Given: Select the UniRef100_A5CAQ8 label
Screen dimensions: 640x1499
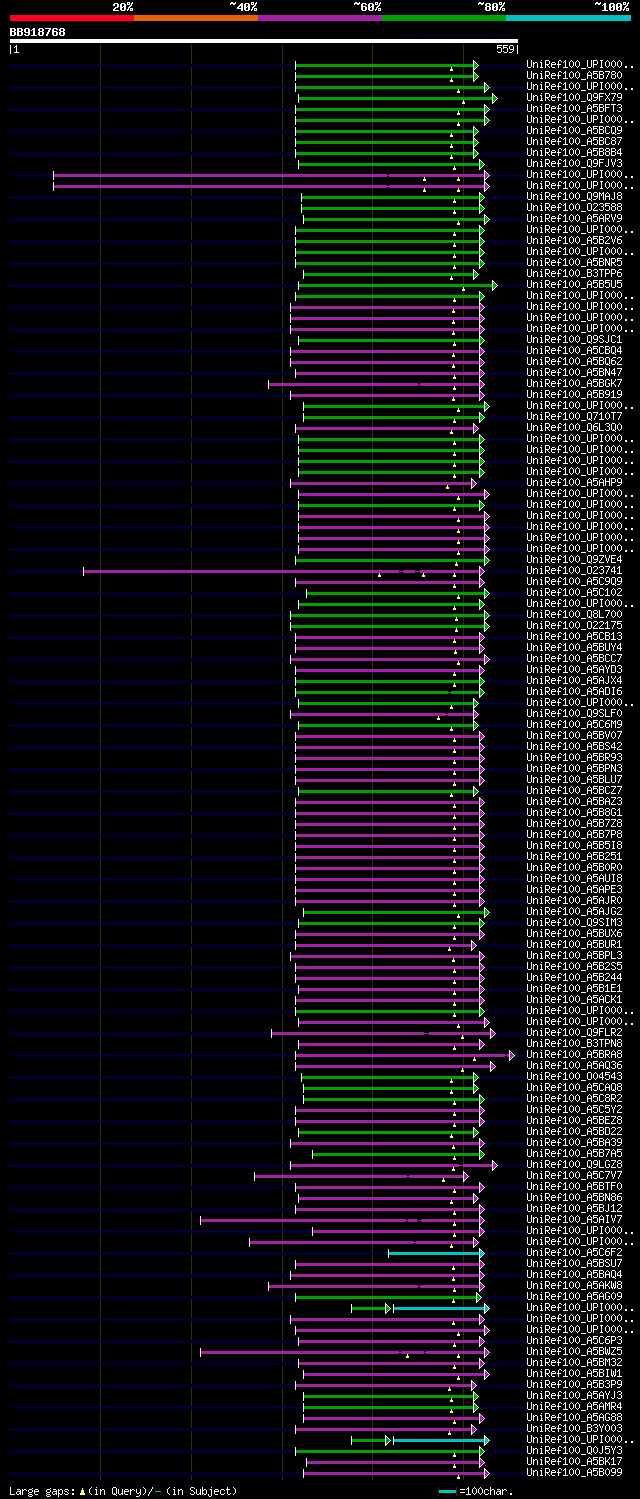Looking at the screenshot, I should pos(574,1087).
